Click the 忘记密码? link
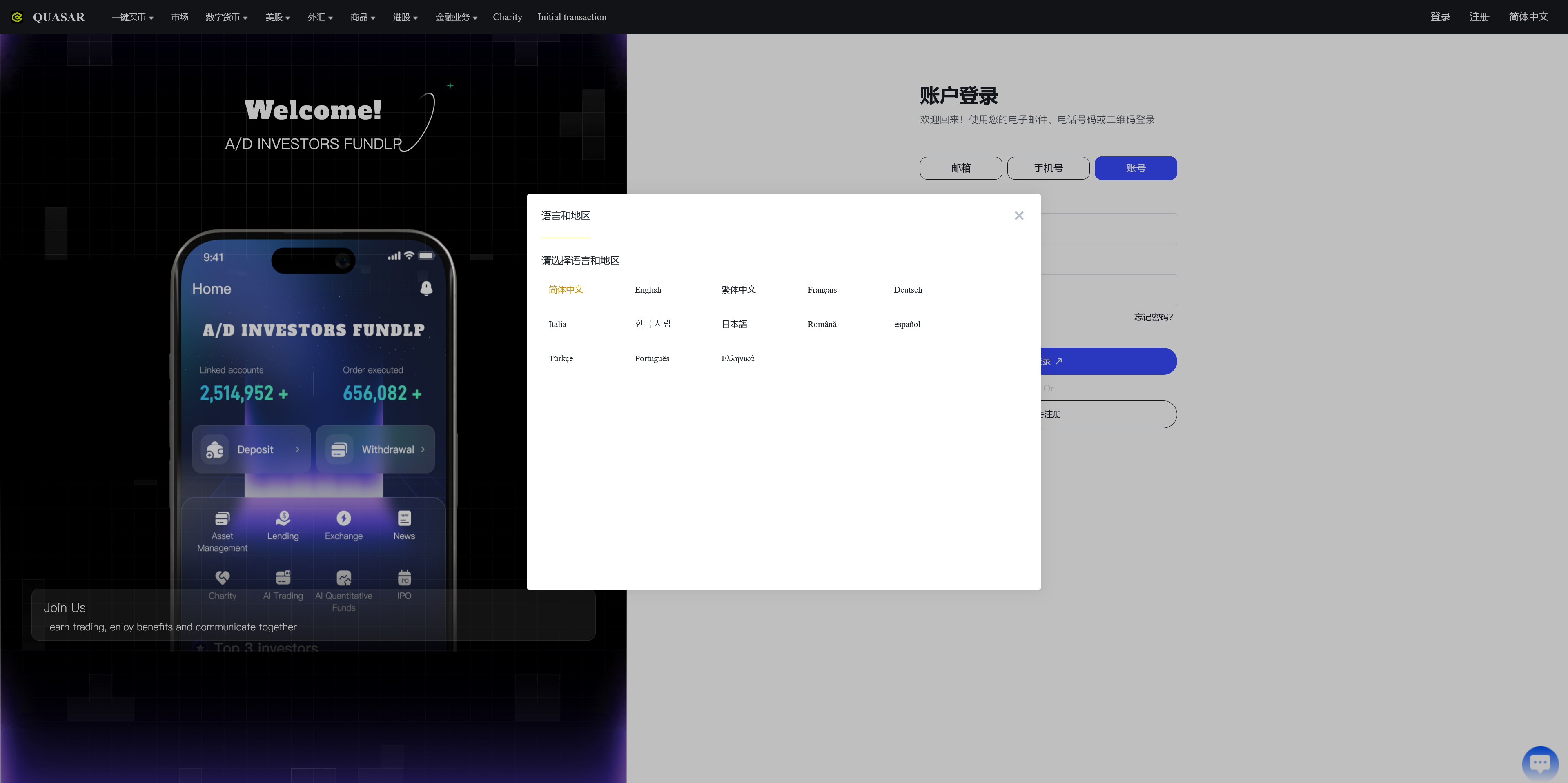Screen dimensions: 1568x783 (1154, 317)
